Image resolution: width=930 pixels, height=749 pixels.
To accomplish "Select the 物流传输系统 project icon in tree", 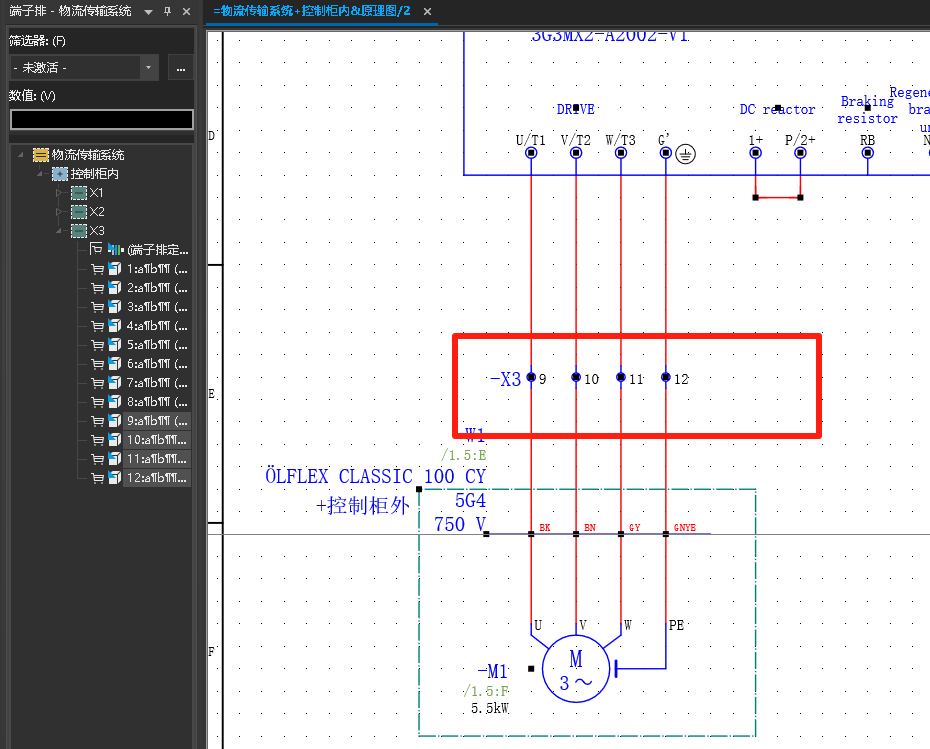I will tap(40, 155).
